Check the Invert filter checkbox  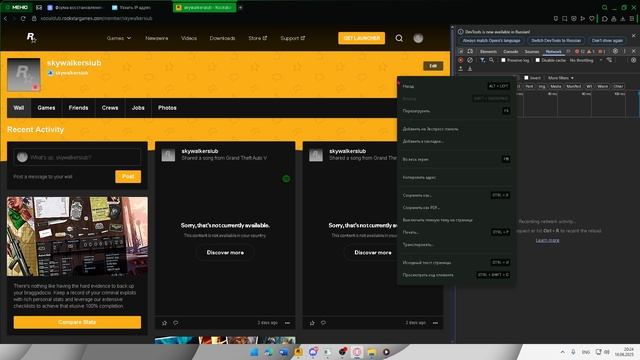click(527, 78)
